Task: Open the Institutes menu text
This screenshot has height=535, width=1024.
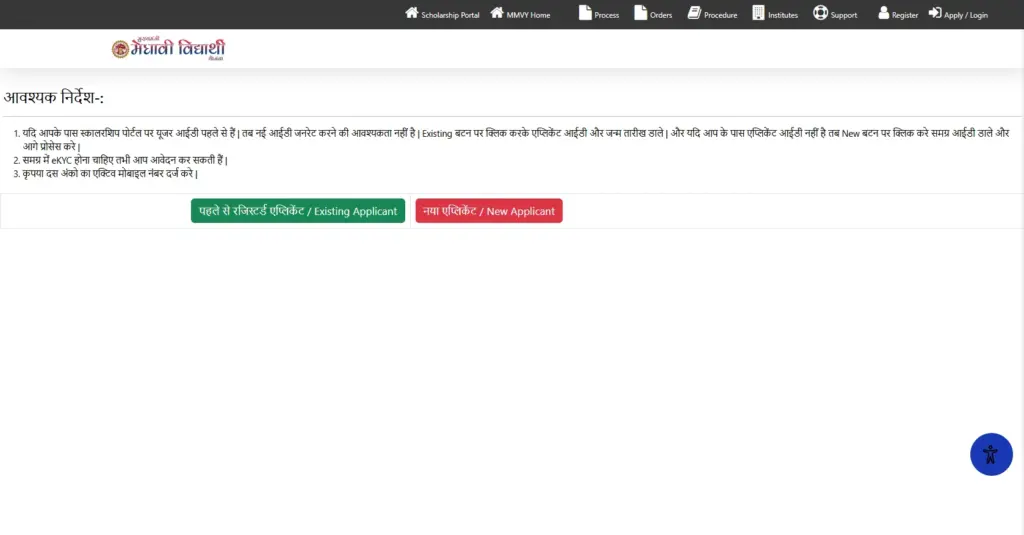Action: tap(783, 15)
